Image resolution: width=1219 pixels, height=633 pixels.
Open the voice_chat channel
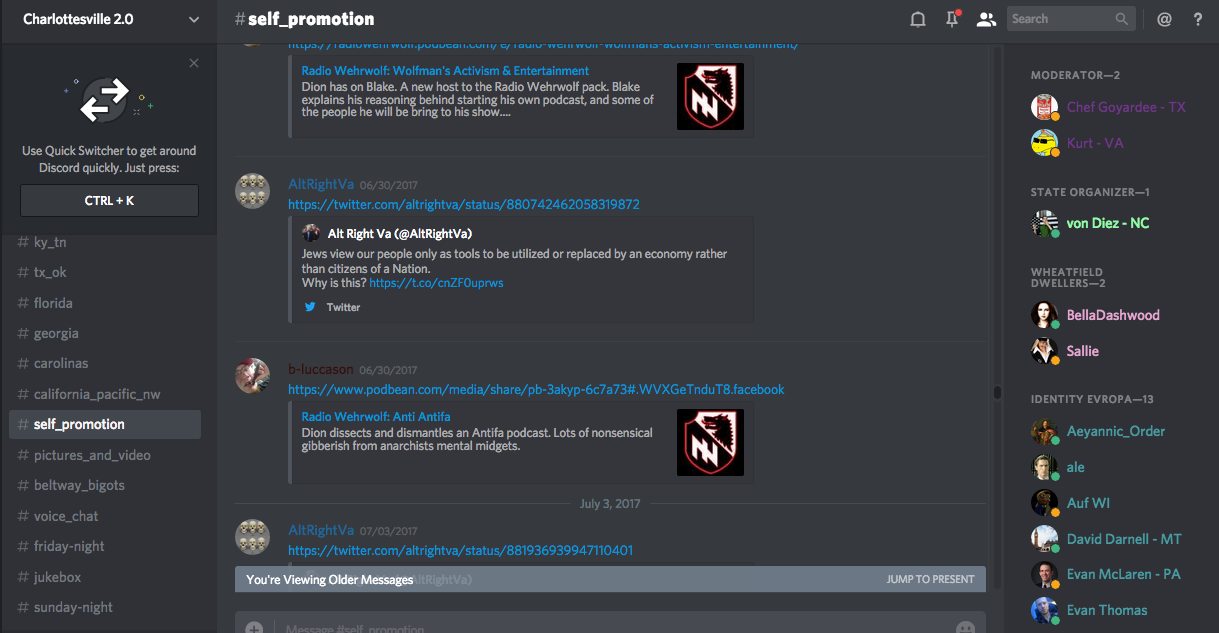66,516
